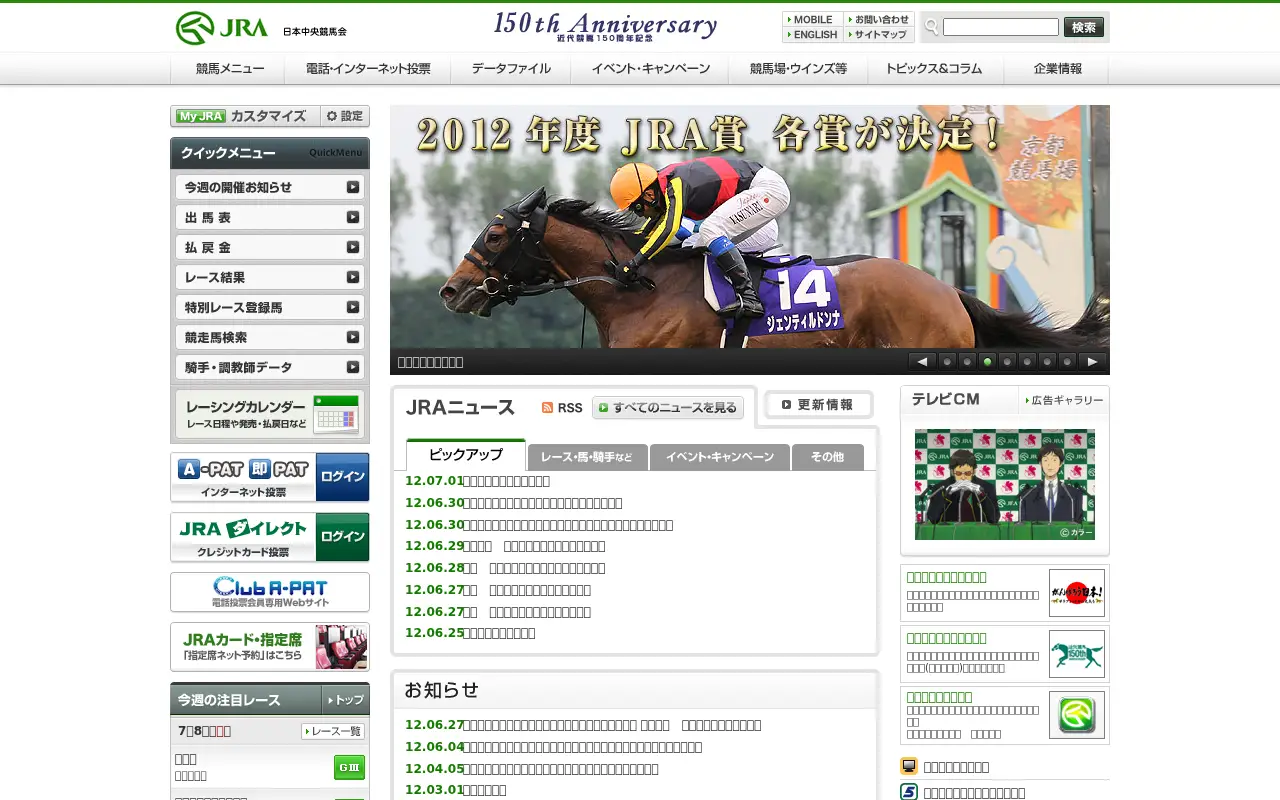Screen dimensions: 1280x800
Task: Click the search text field
Action: click(1000, 27)
